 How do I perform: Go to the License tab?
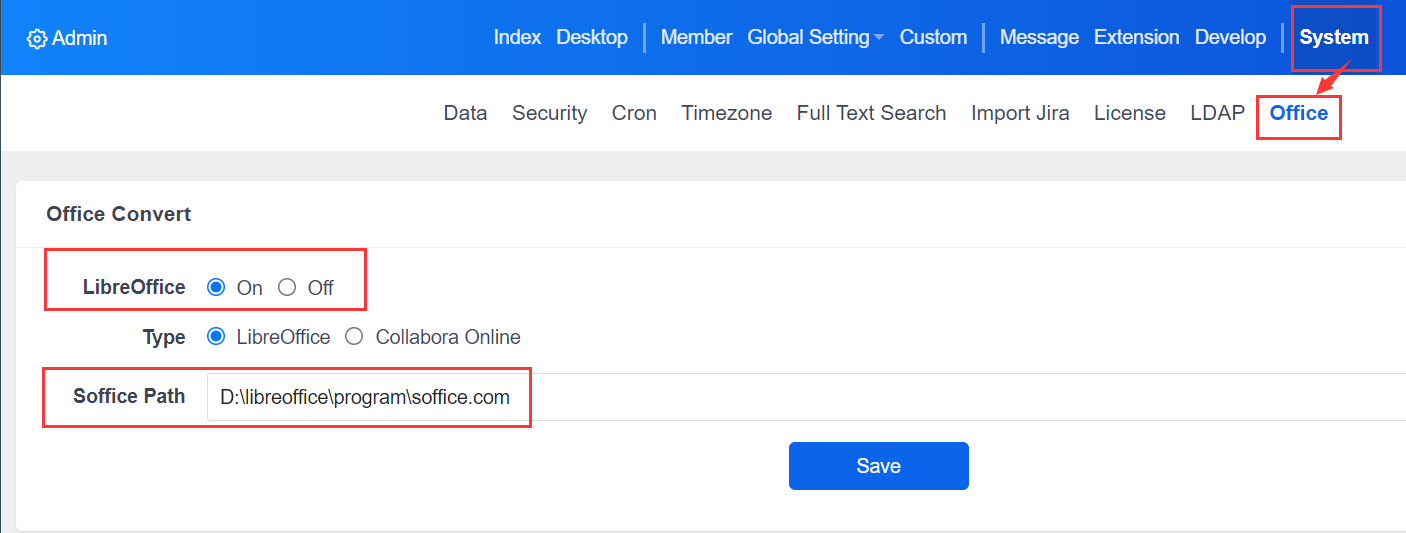[x=1129, y=113]
